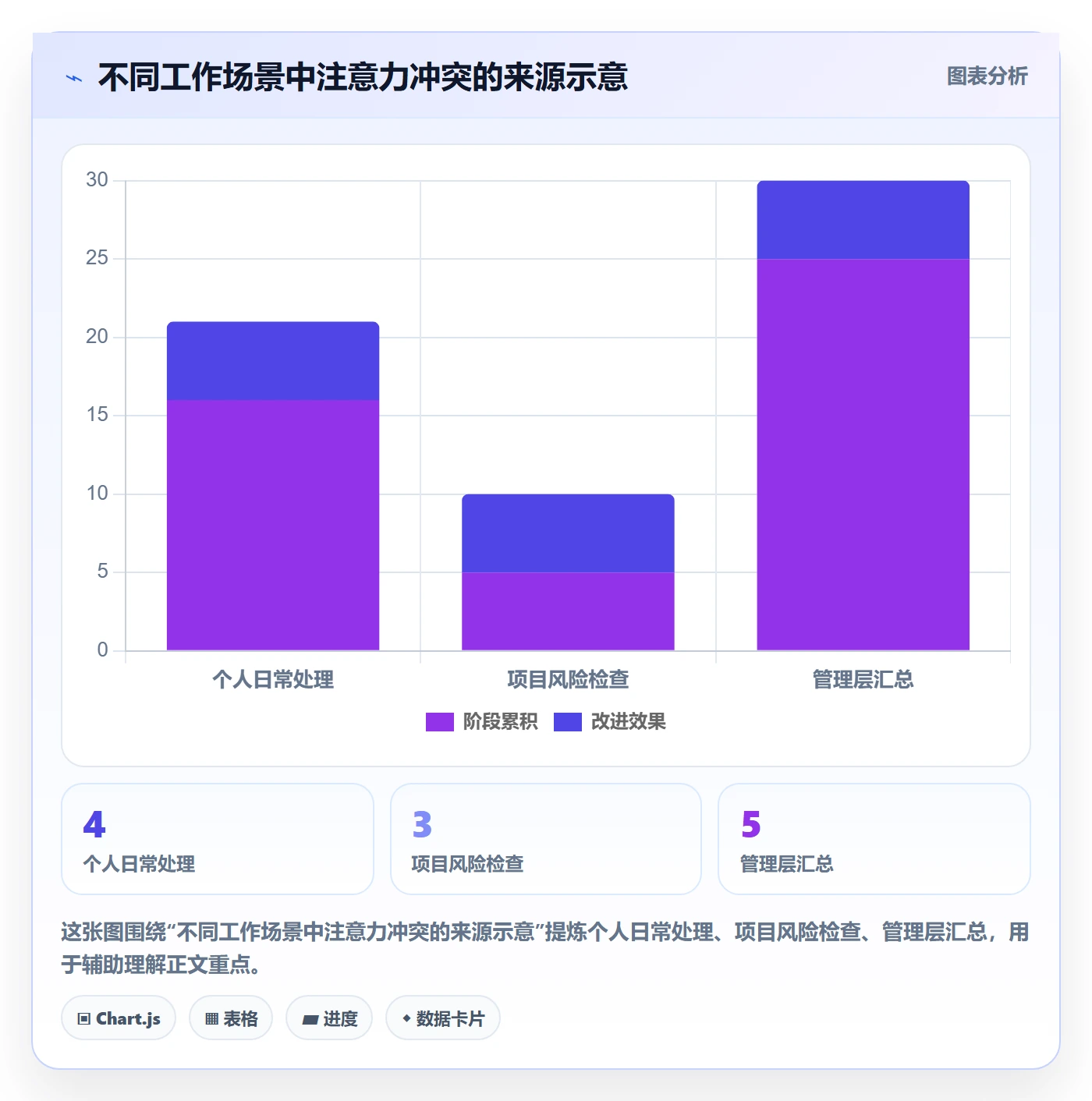Click the diamond icon in 数据卡片 chip
This screenshot has height=1101, width=1092.
pos(406,1018)
